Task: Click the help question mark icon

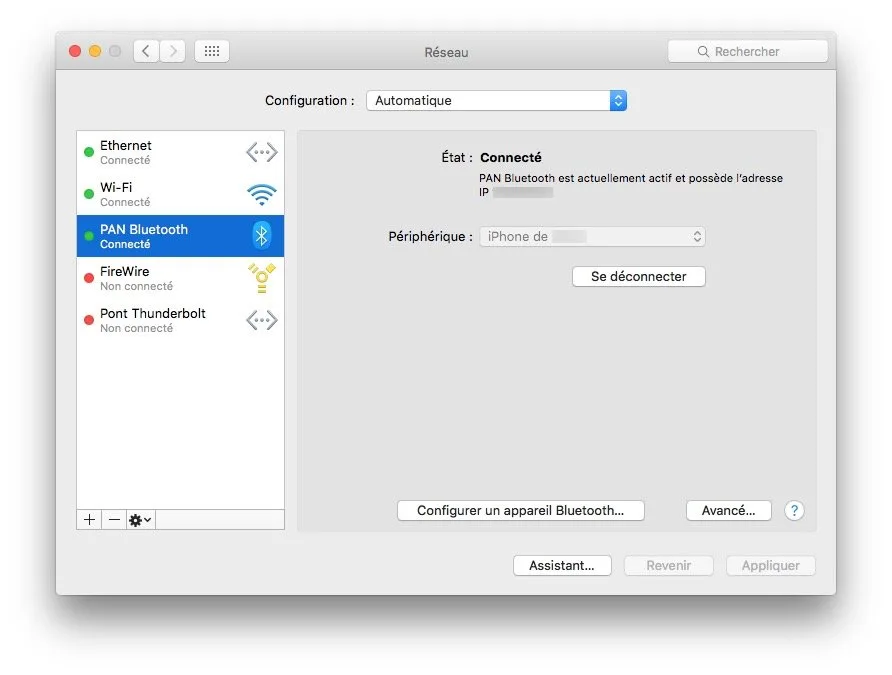Action: [794, 511]
